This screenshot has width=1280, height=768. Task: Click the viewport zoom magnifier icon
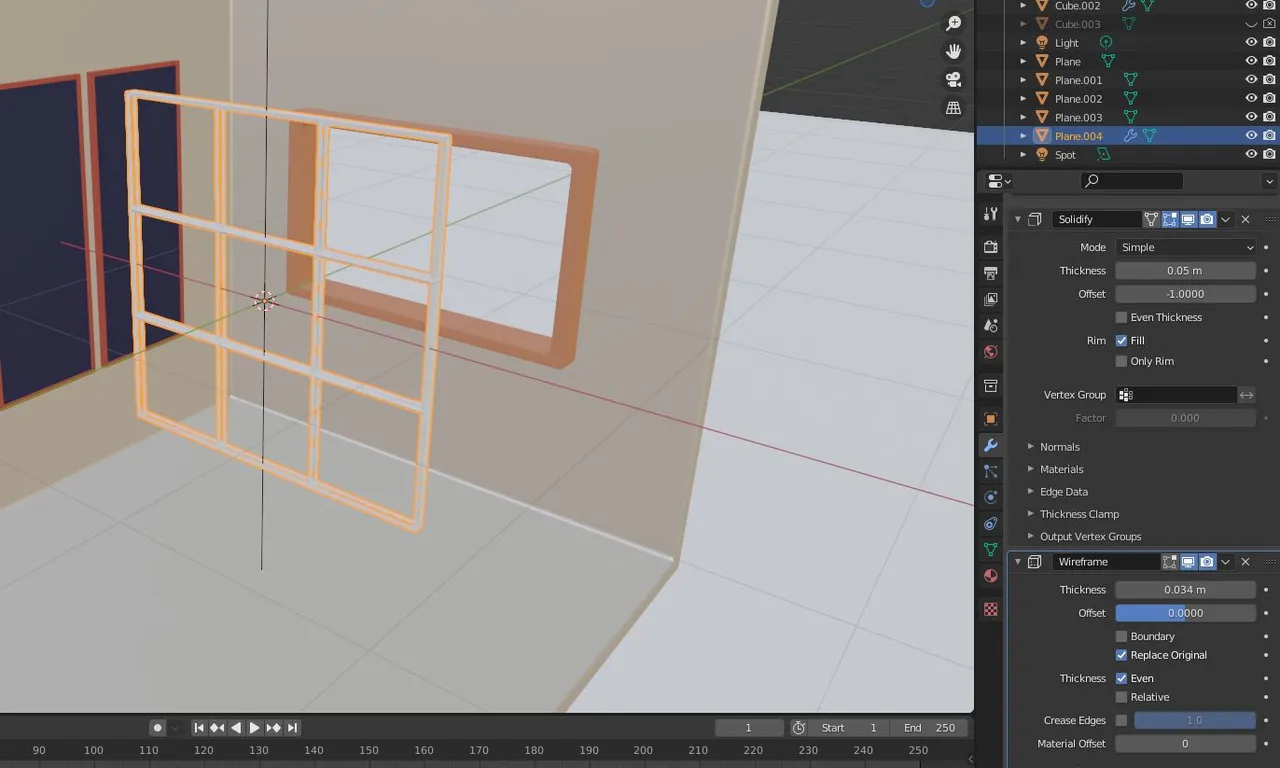[x=954, y=23]
